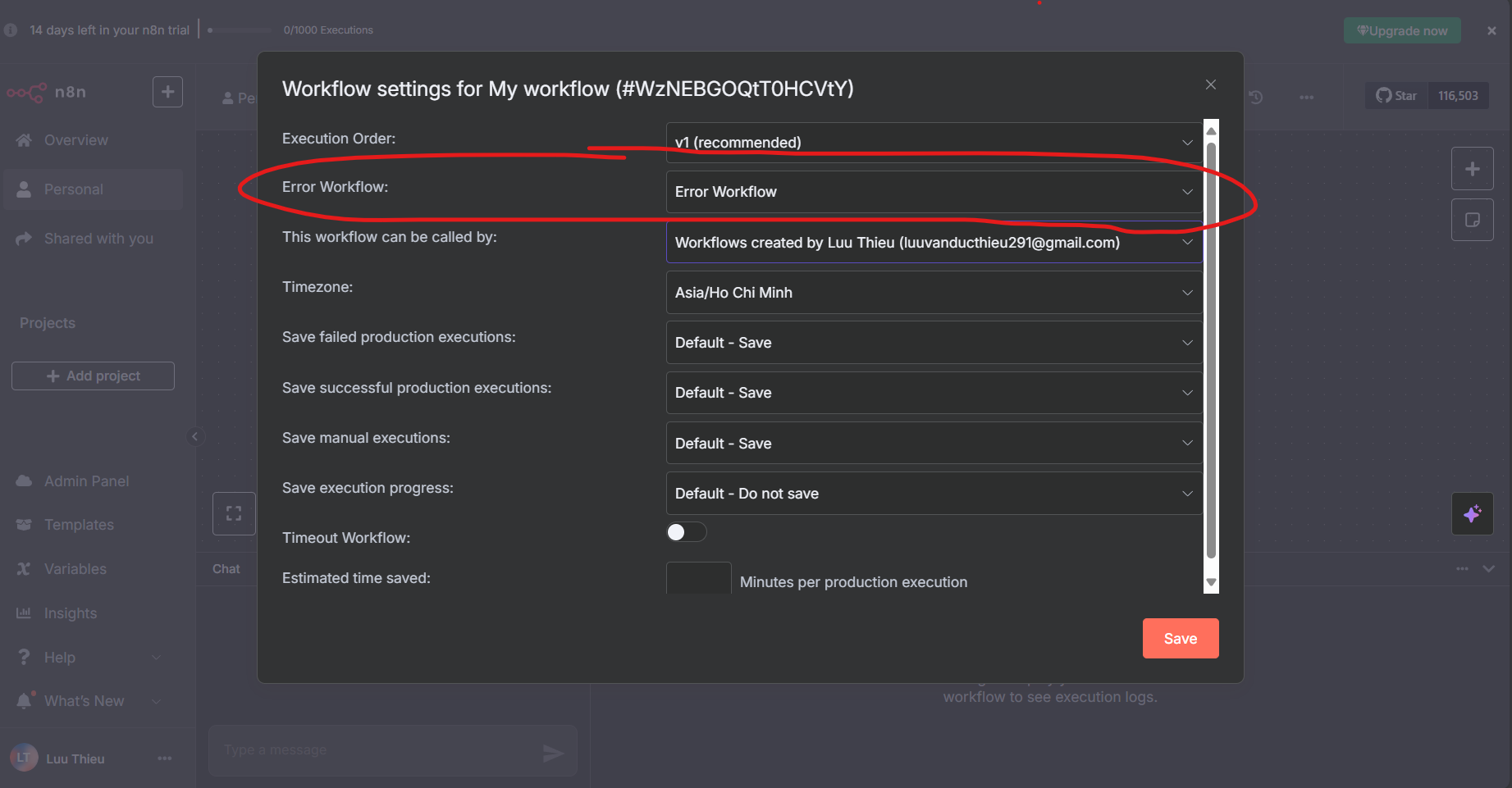The width and height of the screenshot is (1512, 788).
Task: Collapse the logs panel chevron
Action: click(1489, 569)
